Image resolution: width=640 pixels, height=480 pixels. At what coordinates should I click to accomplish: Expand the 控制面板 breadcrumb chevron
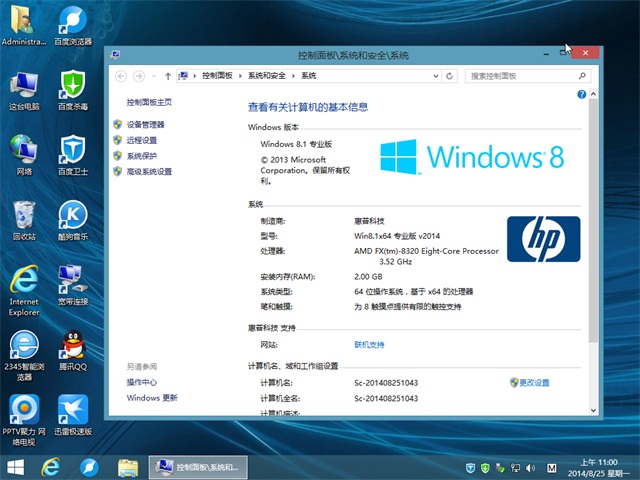click(240, 75)
